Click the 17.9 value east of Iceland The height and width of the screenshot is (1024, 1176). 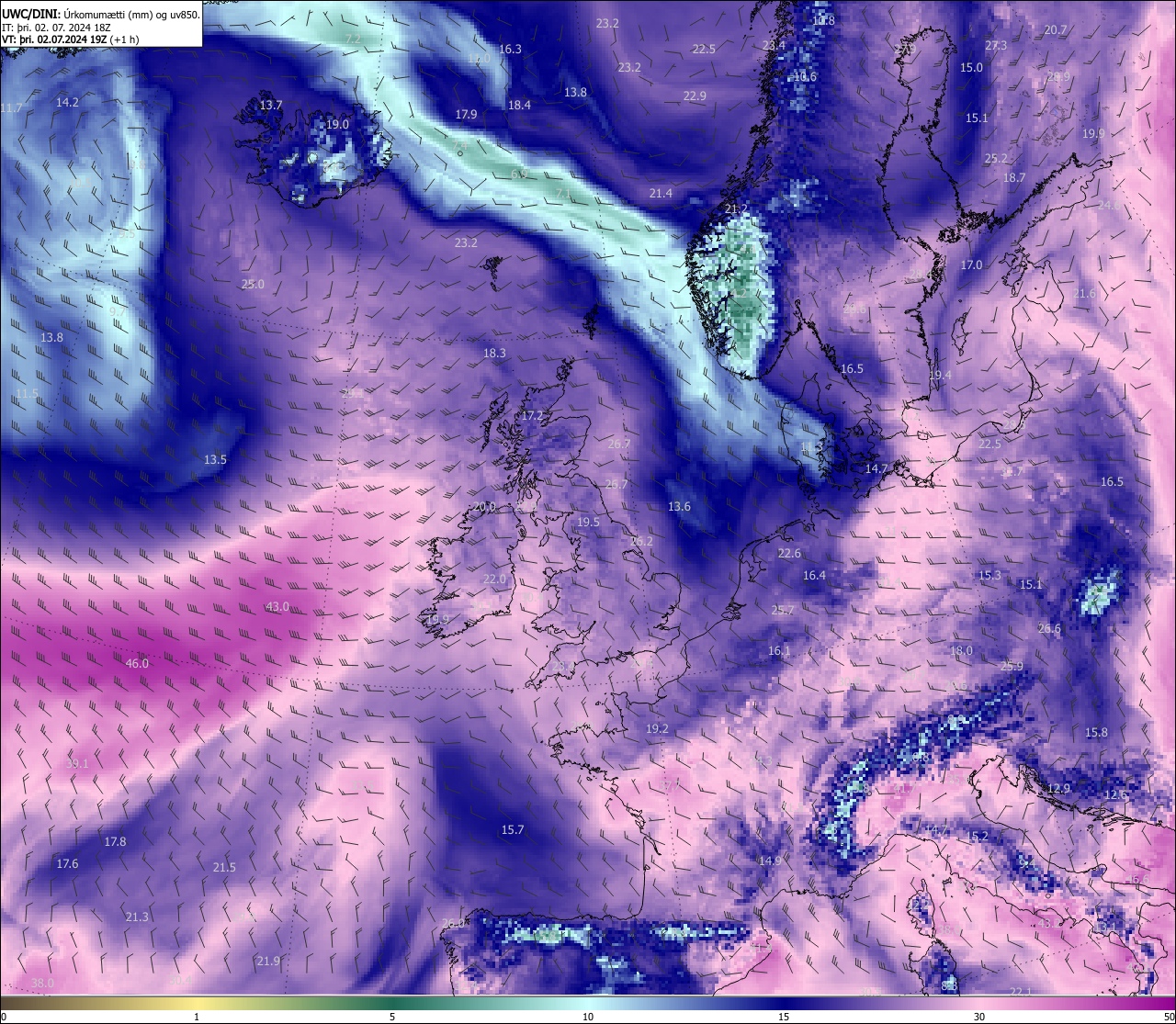click(x=466, y=115)
